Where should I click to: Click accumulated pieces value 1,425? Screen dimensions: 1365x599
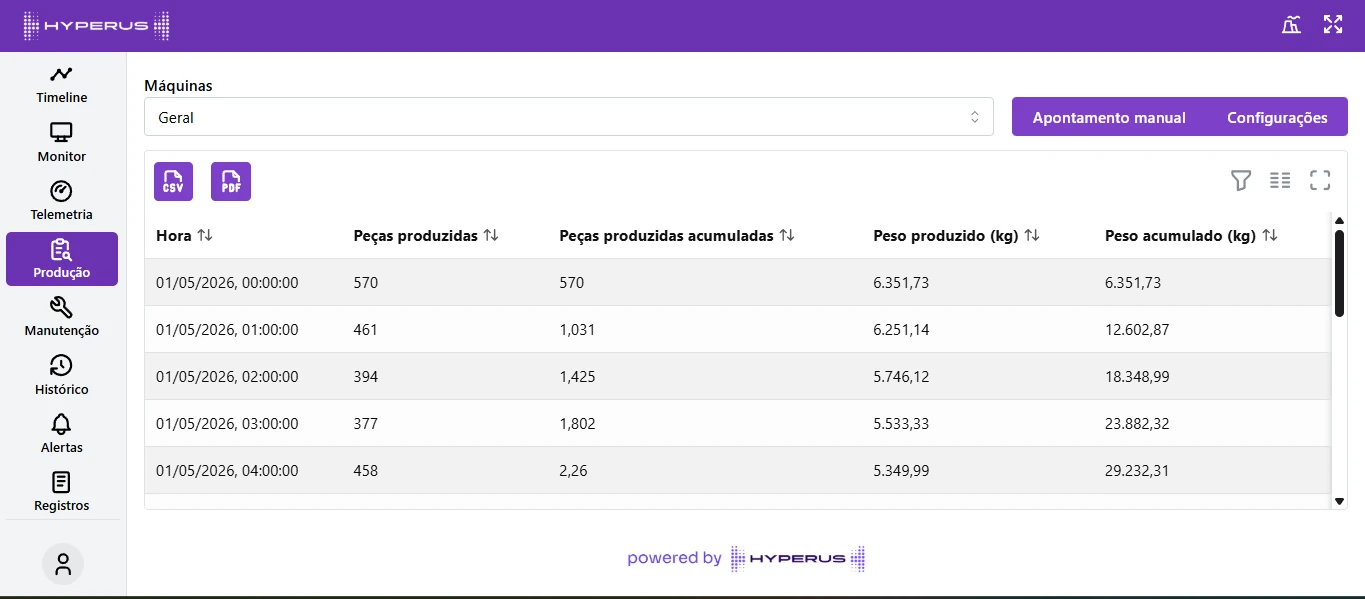pyautogui.click(x=578, y=377)
